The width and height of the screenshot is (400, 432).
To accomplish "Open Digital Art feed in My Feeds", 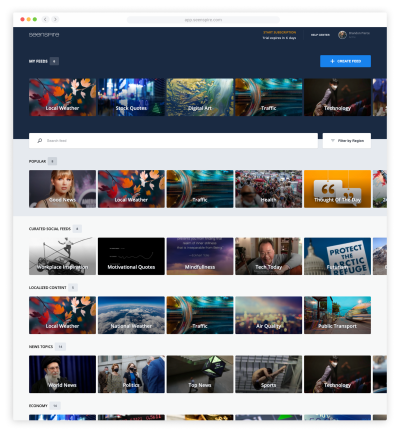I will click(x=200, y=97).
